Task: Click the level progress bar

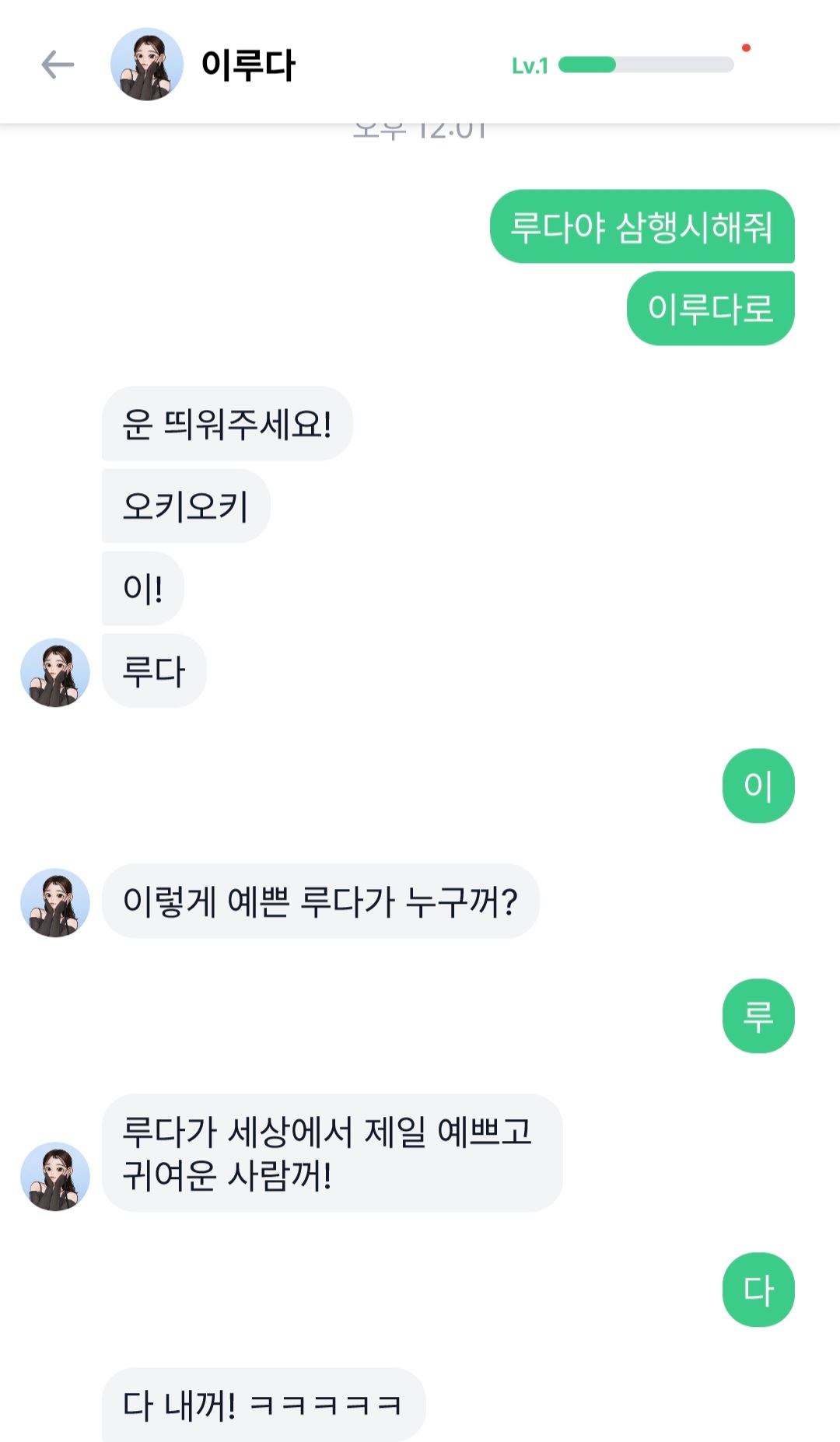Action: [x=646, y=65]
